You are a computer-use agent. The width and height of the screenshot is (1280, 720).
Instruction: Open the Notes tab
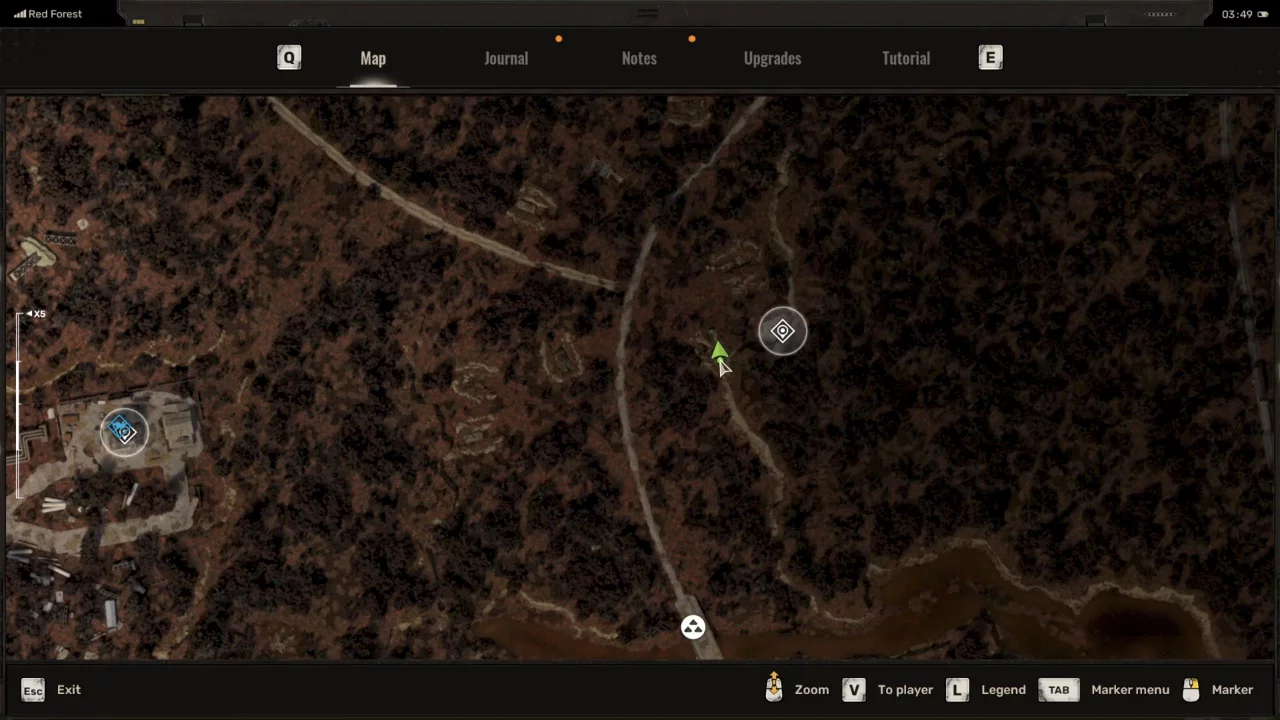pos(639,58)
